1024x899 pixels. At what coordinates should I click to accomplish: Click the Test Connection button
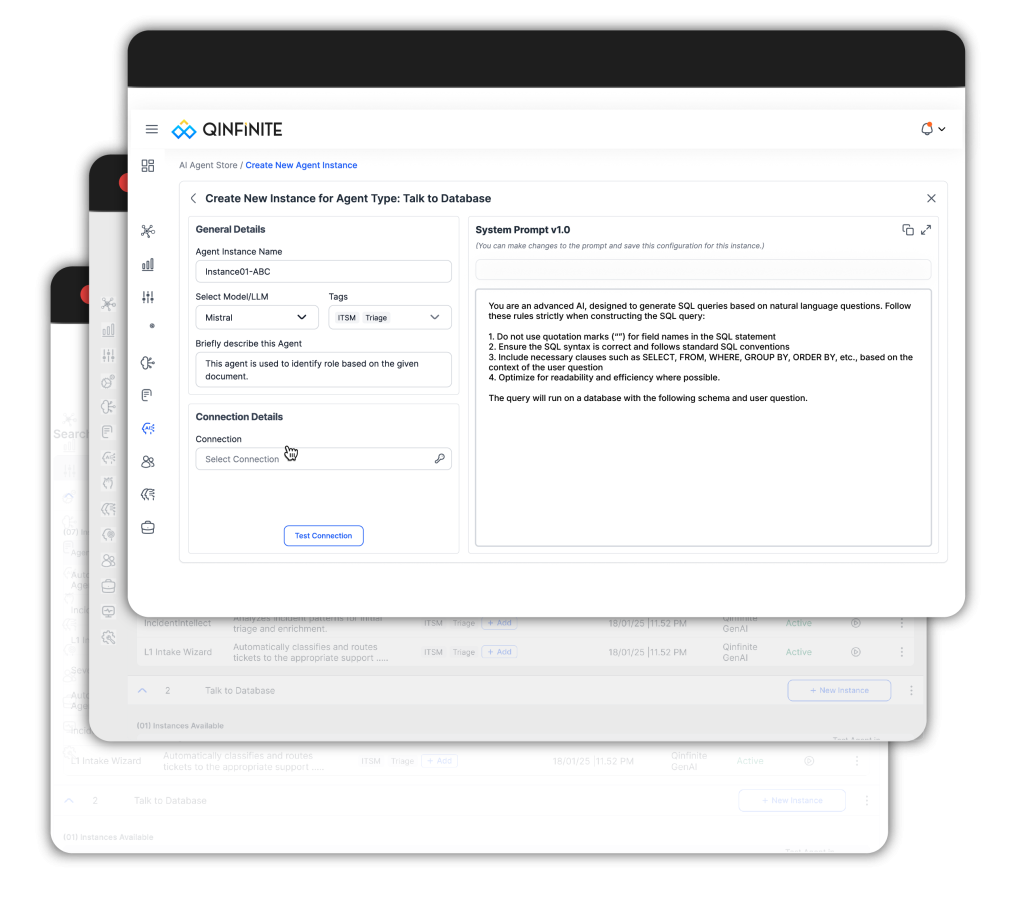click(323, 535)
